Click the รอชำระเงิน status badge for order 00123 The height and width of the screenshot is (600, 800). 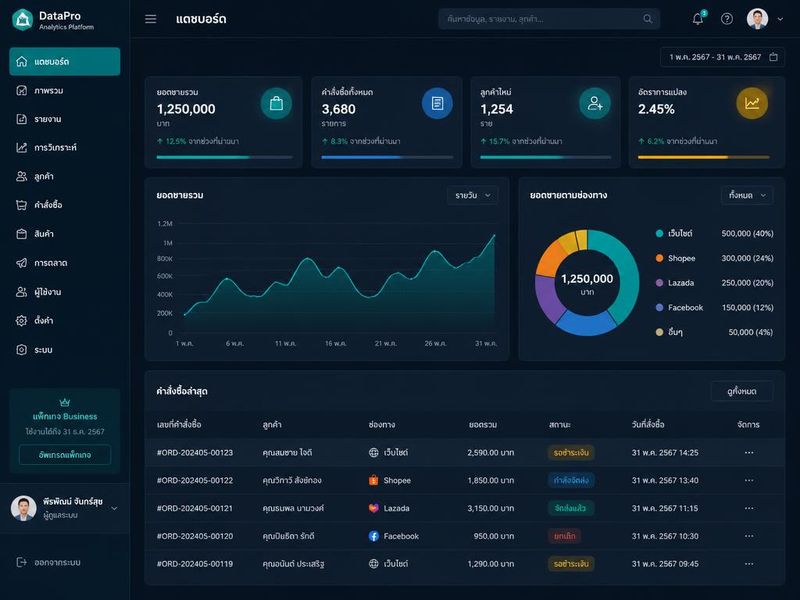point(571,453)
